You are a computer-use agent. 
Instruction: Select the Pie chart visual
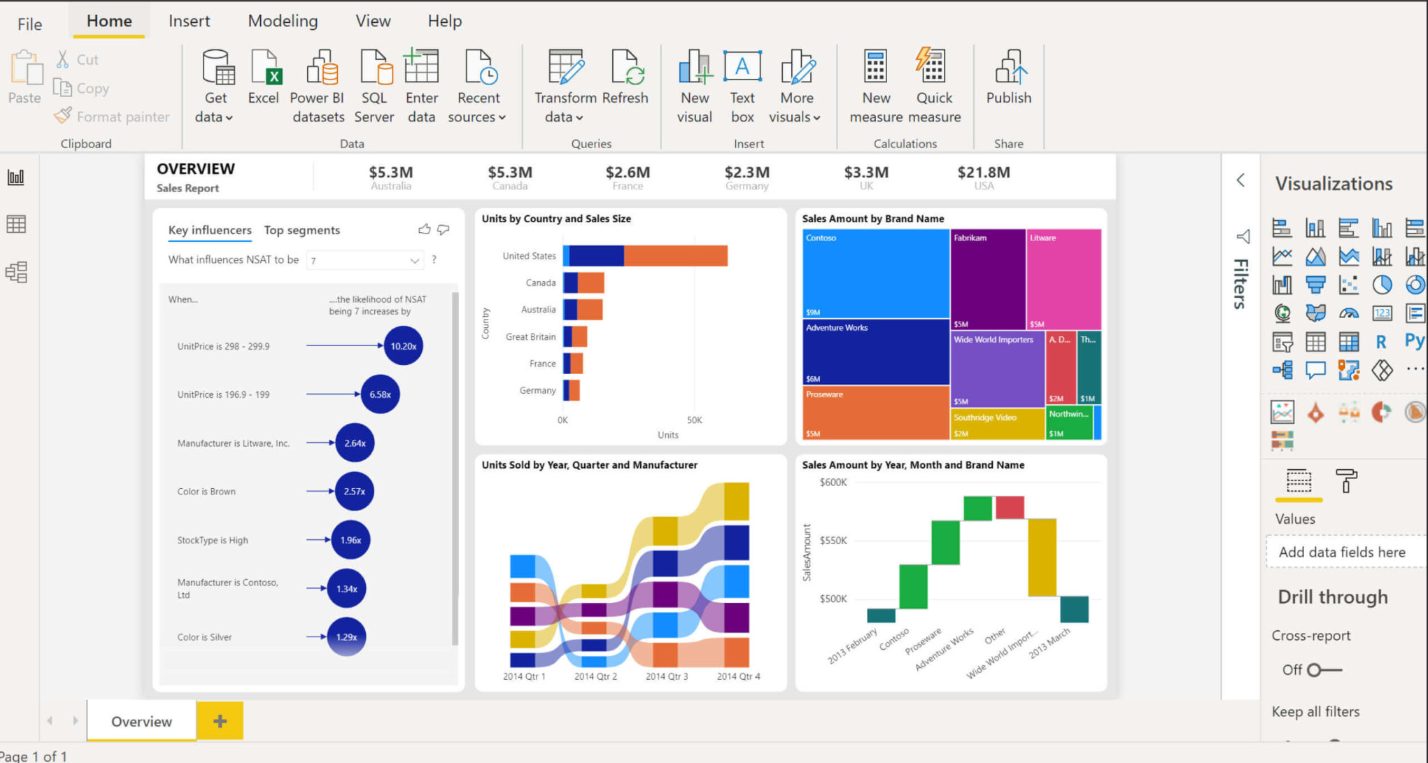(1382, 284)
